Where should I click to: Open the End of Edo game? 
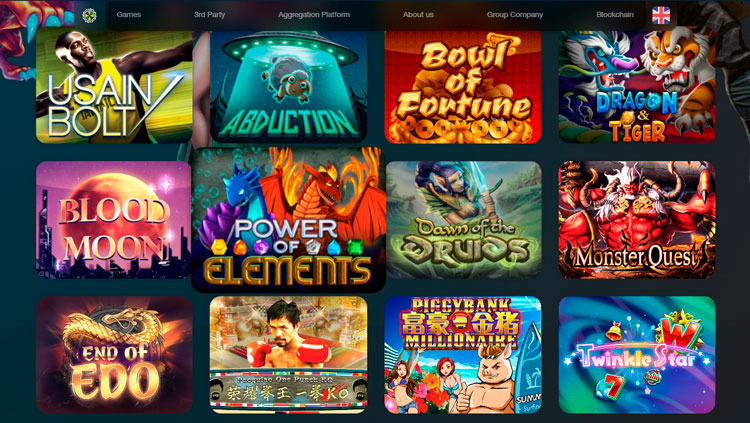tap(114, 355)
